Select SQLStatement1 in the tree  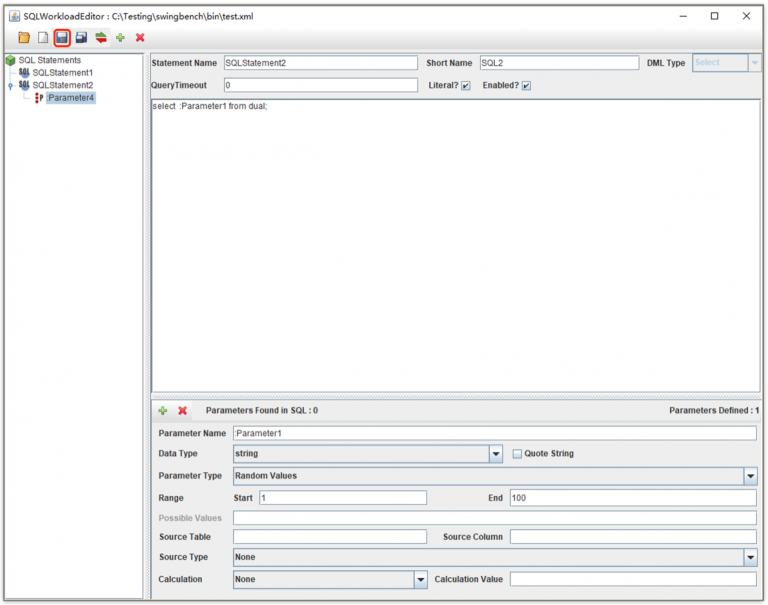coord(62,73)
